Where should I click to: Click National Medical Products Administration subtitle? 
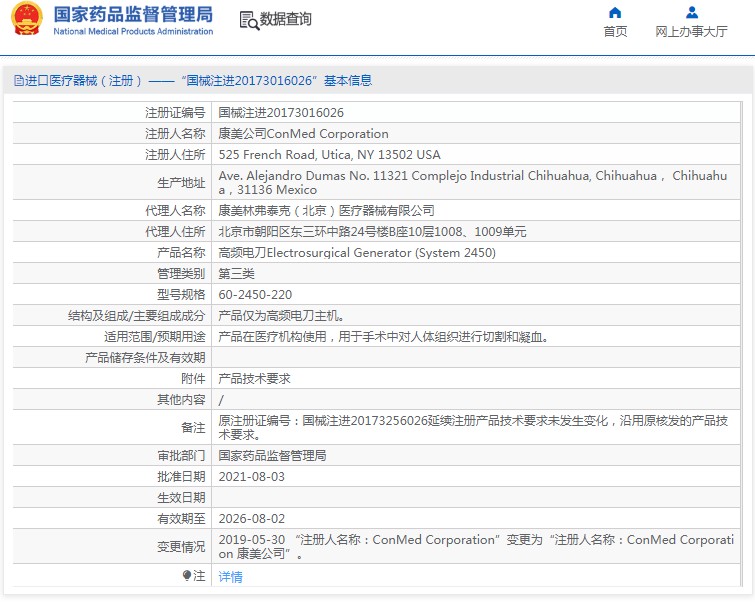(x=133, y=31)
